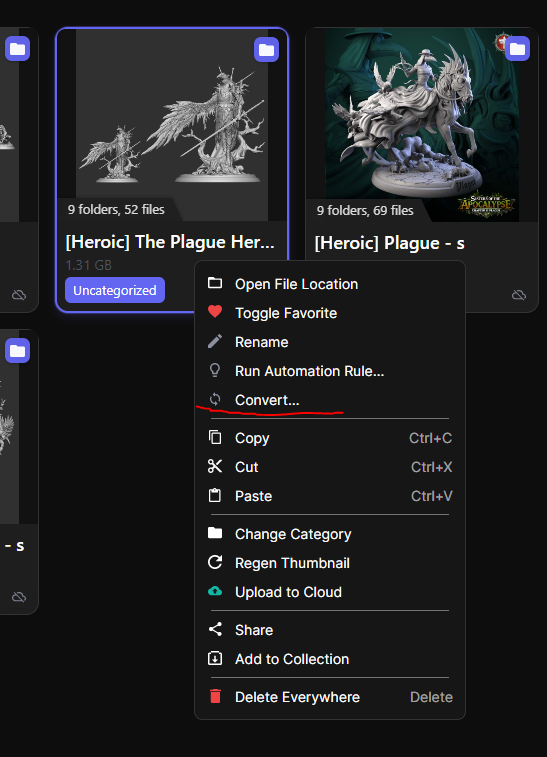
Task: Choose Copy from the context menu
Action: pos(330,438)
